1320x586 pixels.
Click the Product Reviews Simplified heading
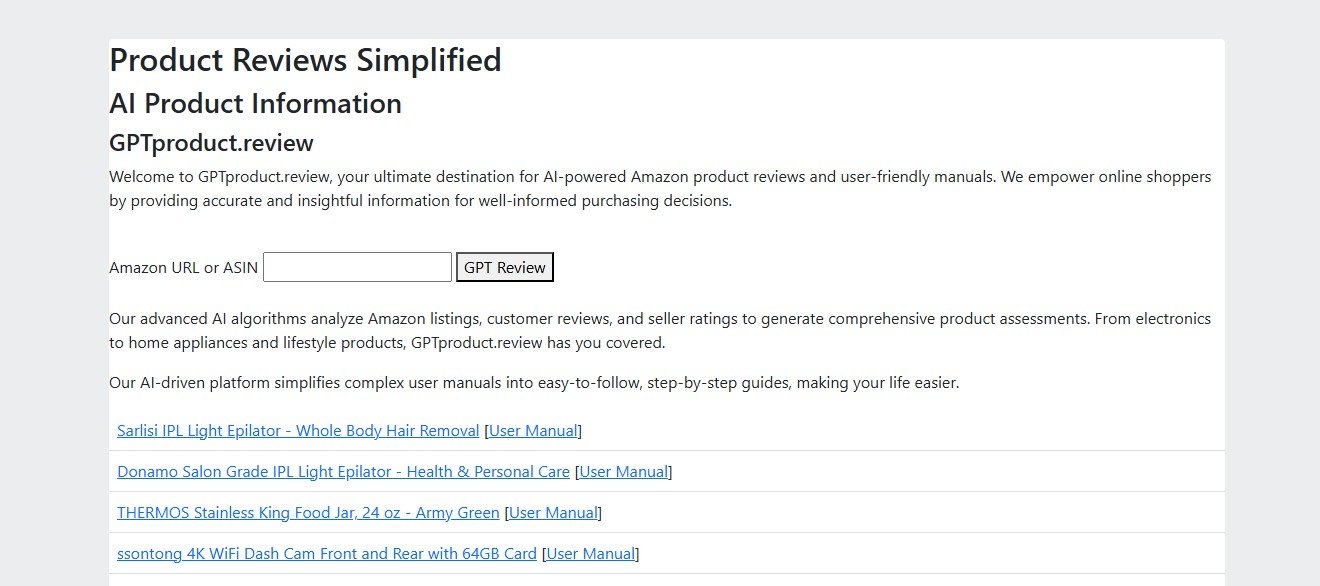tap(305, 60)
